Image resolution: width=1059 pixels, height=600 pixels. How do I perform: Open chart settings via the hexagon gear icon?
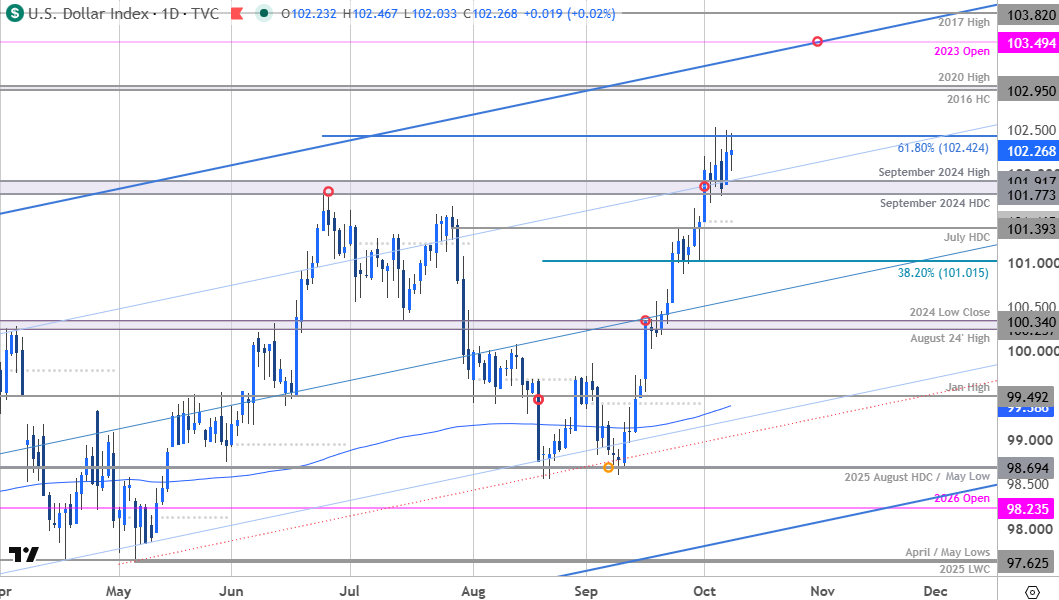click(1032, 592)
